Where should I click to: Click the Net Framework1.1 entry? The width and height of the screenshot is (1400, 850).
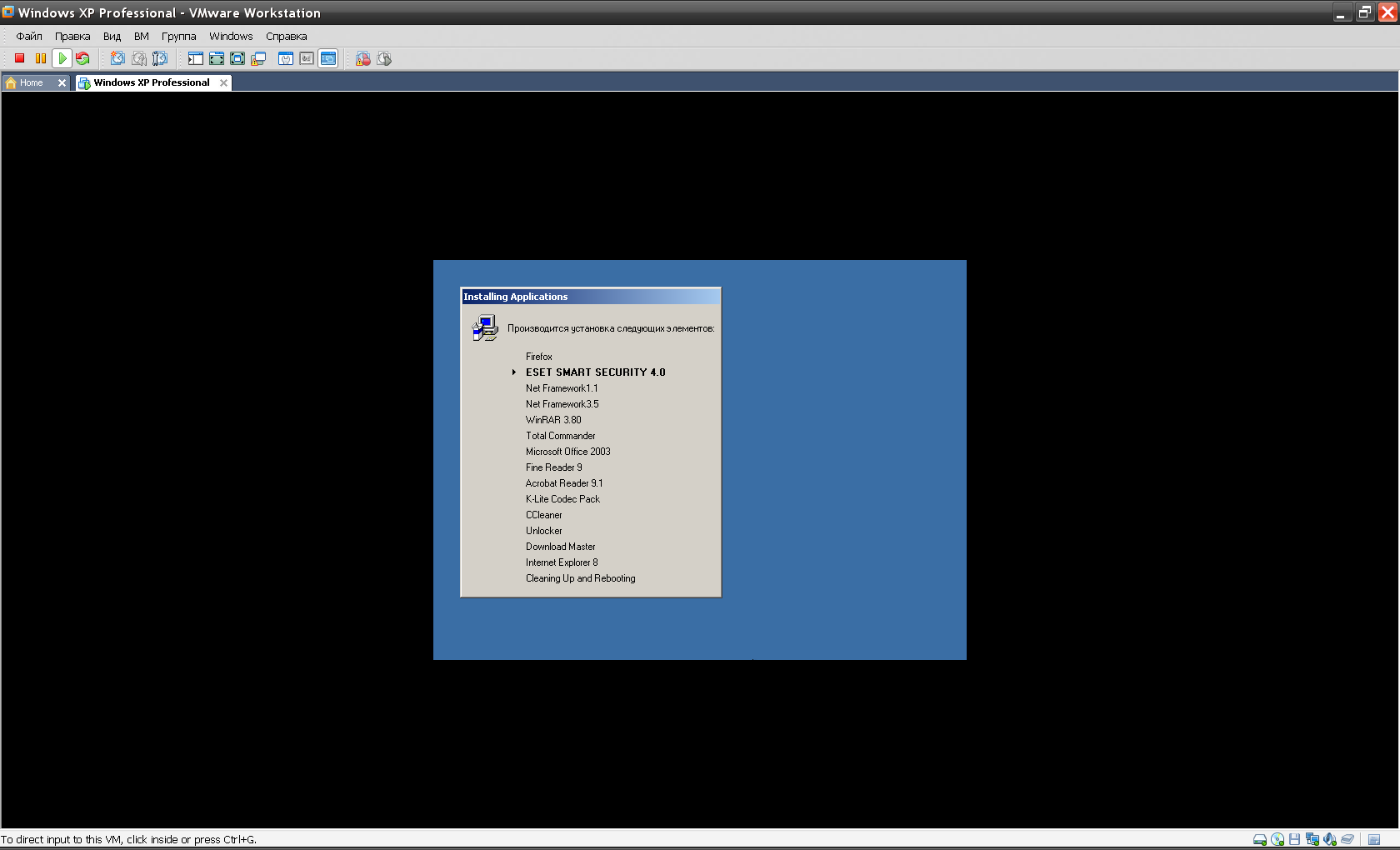[x=562, y=388]
